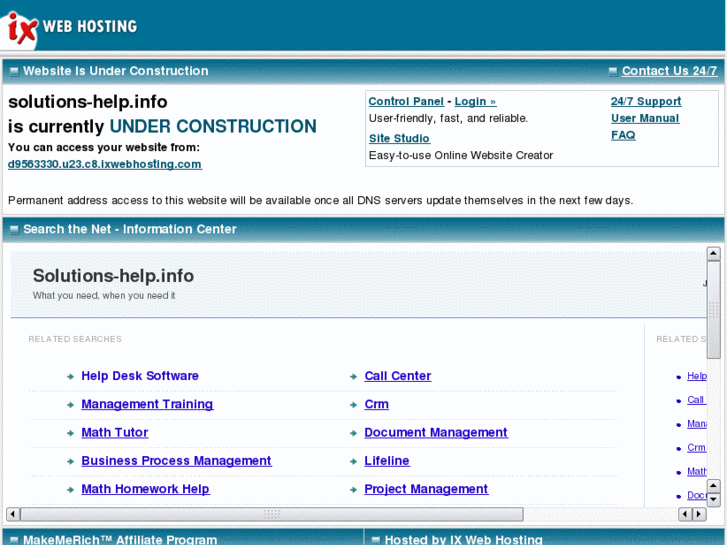Open the Management Training related search

click(x=147, y=404)
